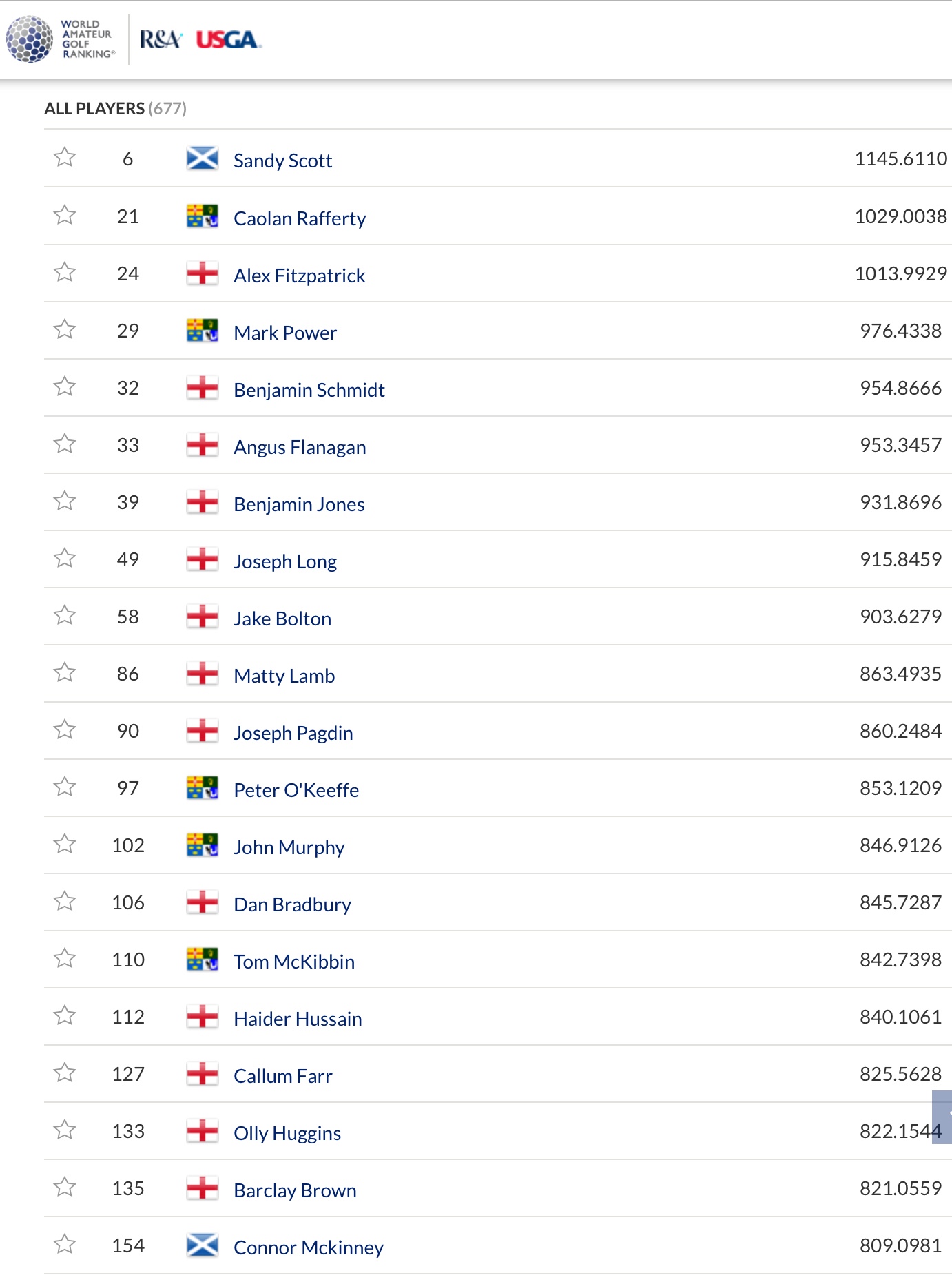Star Joseph Long as a favorite
The height and width of the screenshot is (1284, 952).
[x=65, y=558]
